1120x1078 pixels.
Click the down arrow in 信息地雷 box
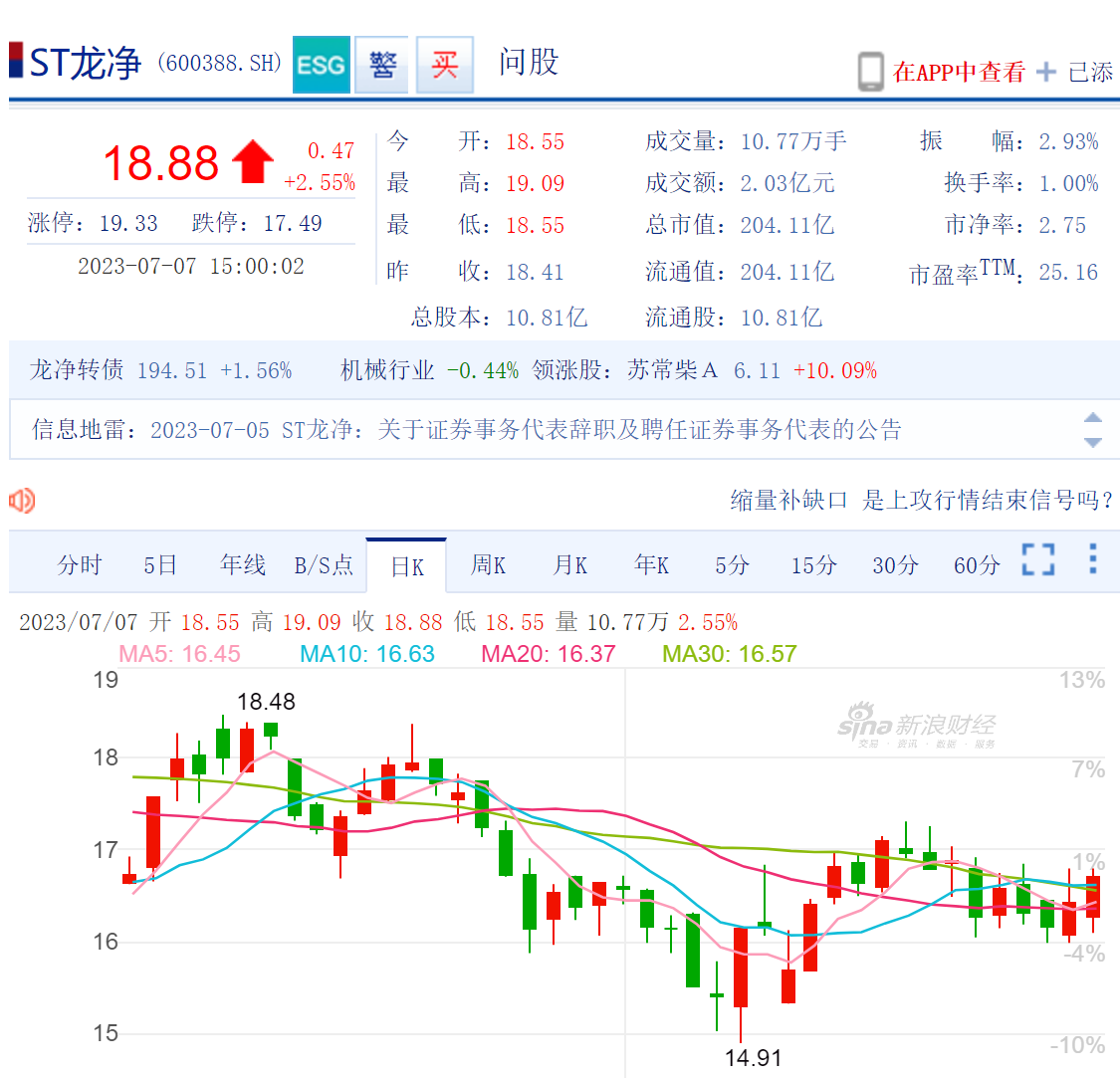coord(1093,442)
